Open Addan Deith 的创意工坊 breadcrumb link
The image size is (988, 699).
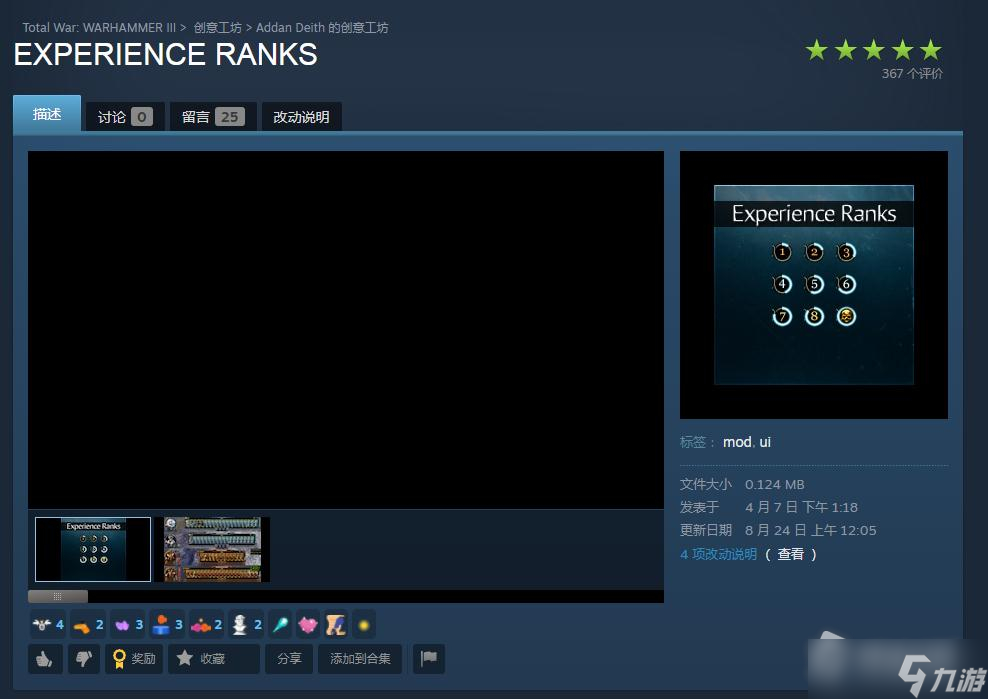click(322, 28)
